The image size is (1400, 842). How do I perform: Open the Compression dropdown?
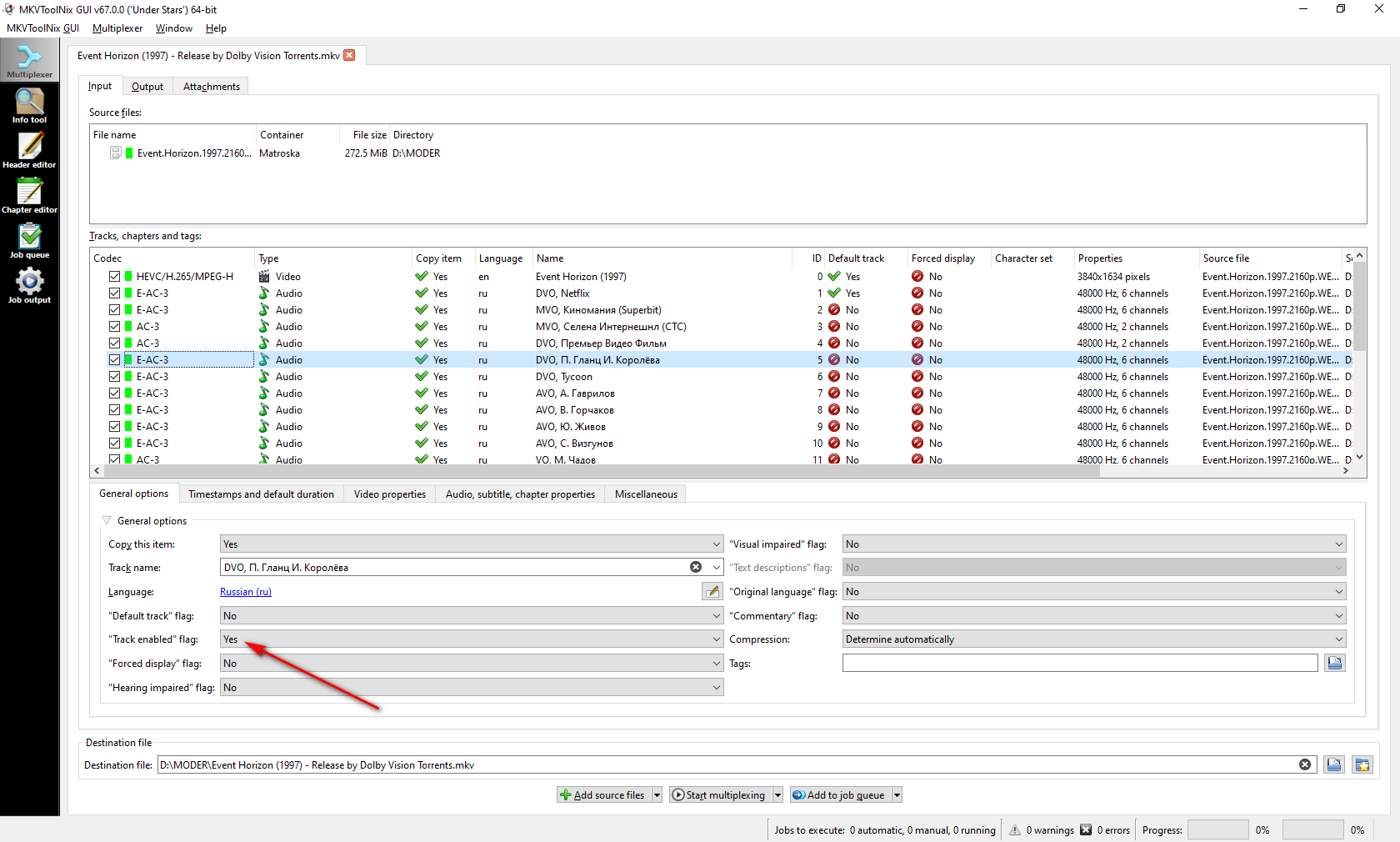click(x=1094, y=639)
